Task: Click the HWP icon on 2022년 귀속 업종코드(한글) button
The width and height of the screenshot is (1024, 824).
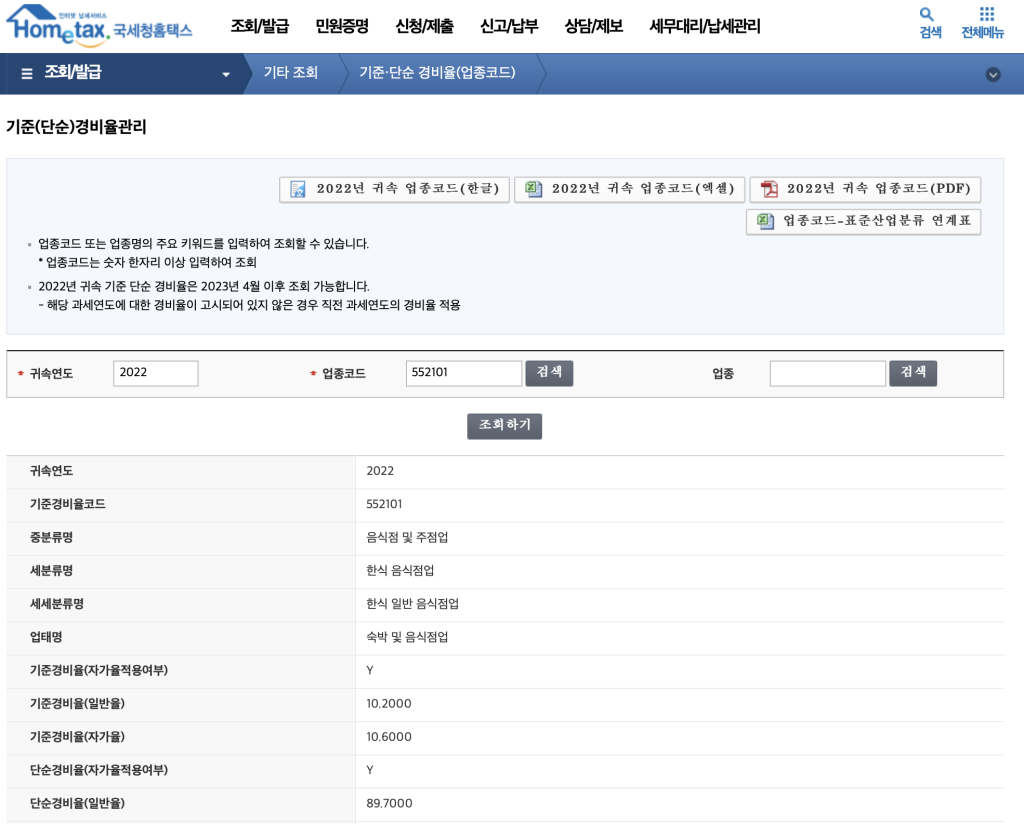Action: click(295, 189)
